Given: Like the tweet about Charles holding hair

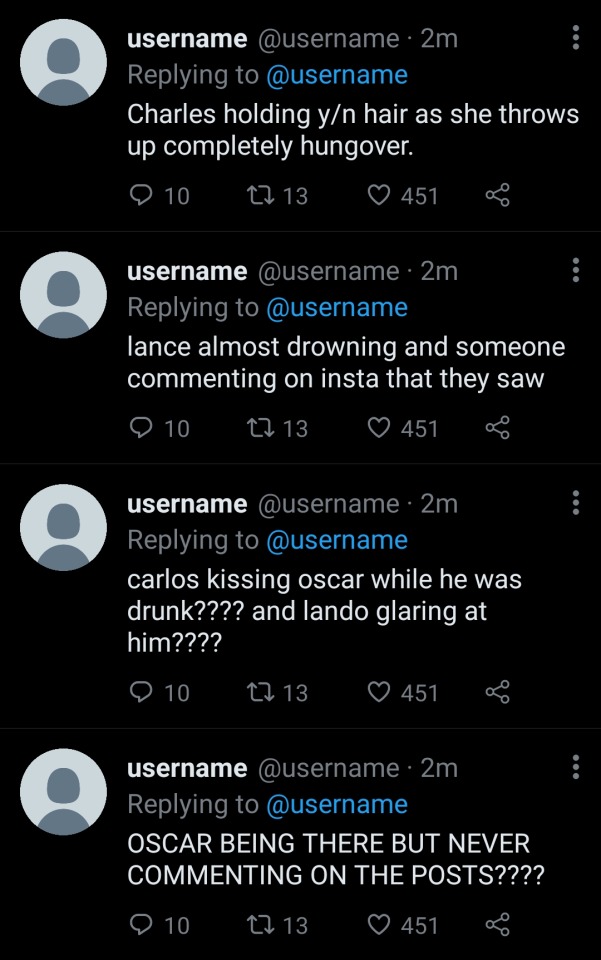Looking at the screenshot, I should click(378, 196).
